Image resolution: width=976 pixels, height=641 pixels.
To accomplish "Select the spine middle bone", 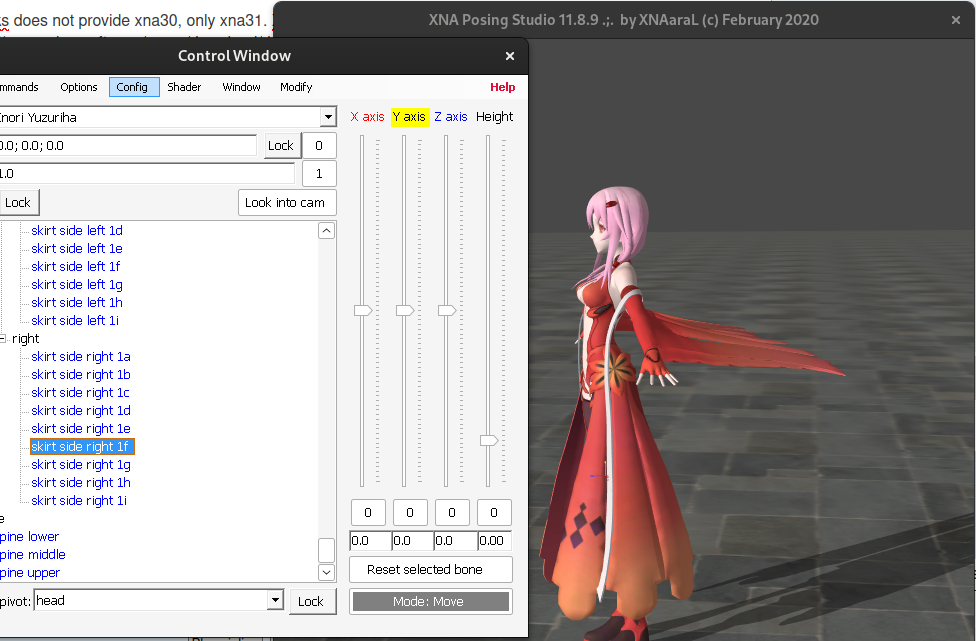I will pyautogui.click(x=32, y=554).
